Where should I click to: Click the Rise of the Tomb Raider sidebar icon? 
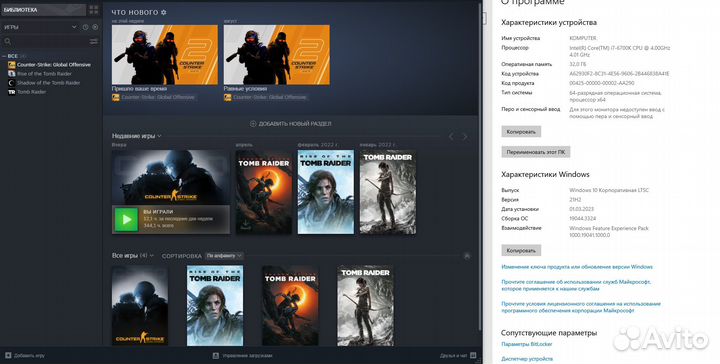click(12, 74)
